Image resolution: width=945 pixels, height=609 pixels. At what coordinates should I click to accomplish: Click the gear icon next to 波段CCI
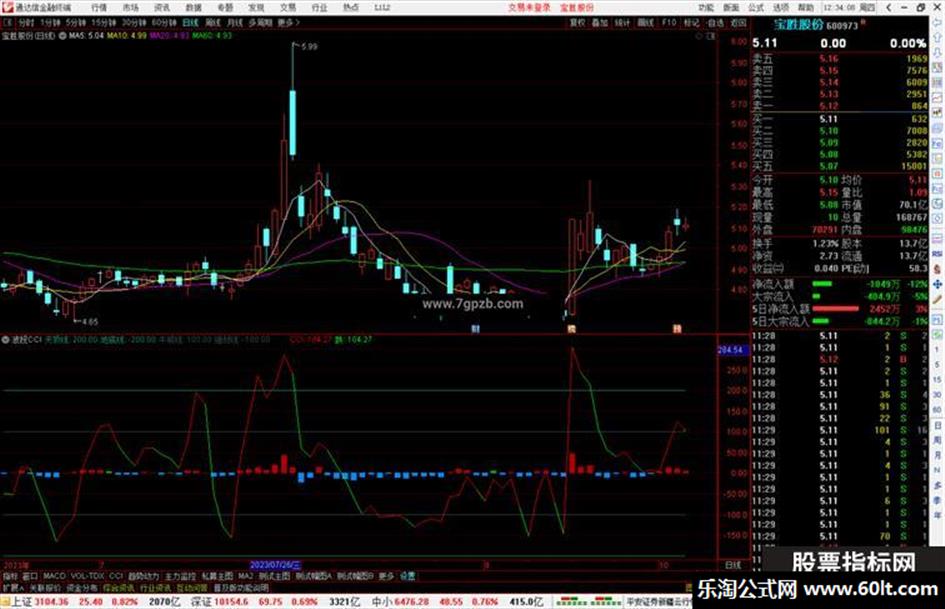click(5, 339)
